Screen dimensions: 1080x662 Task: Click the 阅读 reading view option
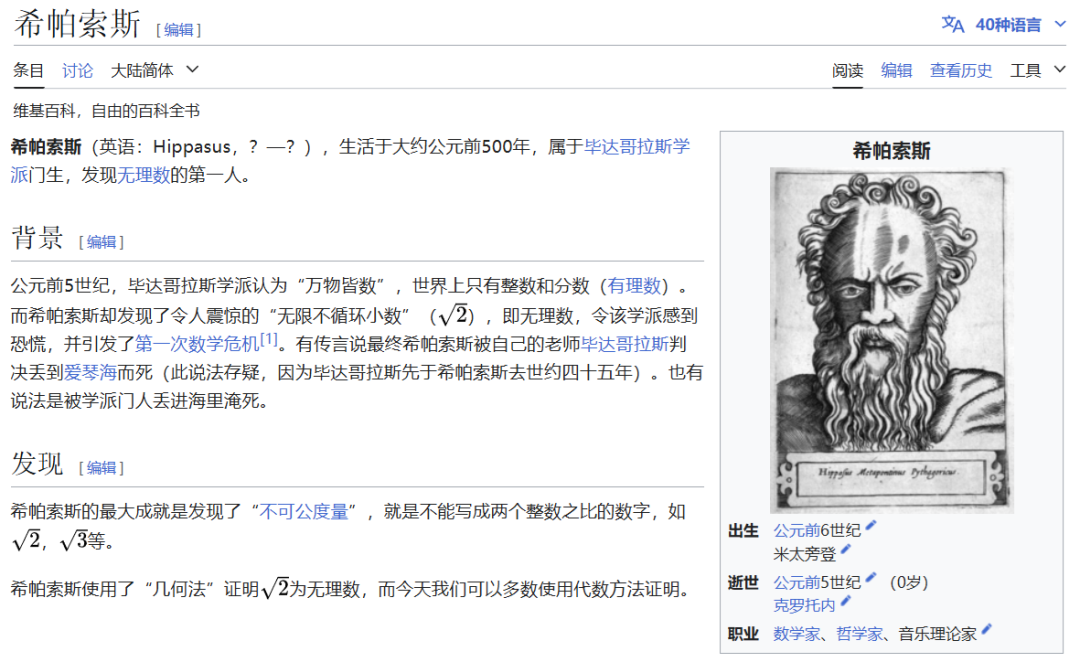pos(848,70)
